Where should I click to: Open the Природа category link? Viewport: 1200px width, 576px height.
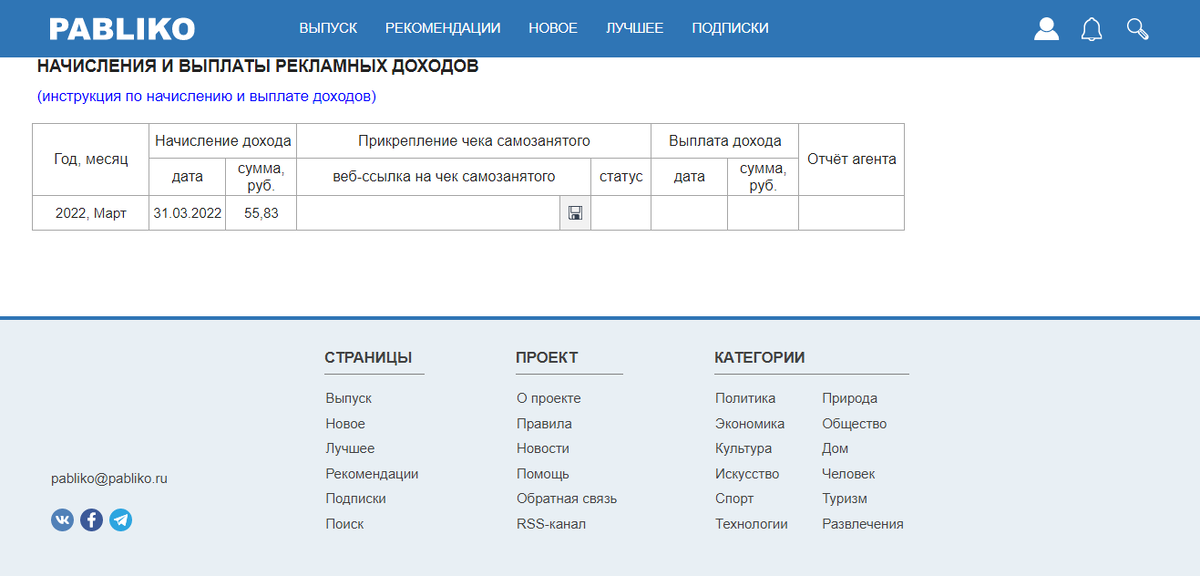[x=849, y=398]
